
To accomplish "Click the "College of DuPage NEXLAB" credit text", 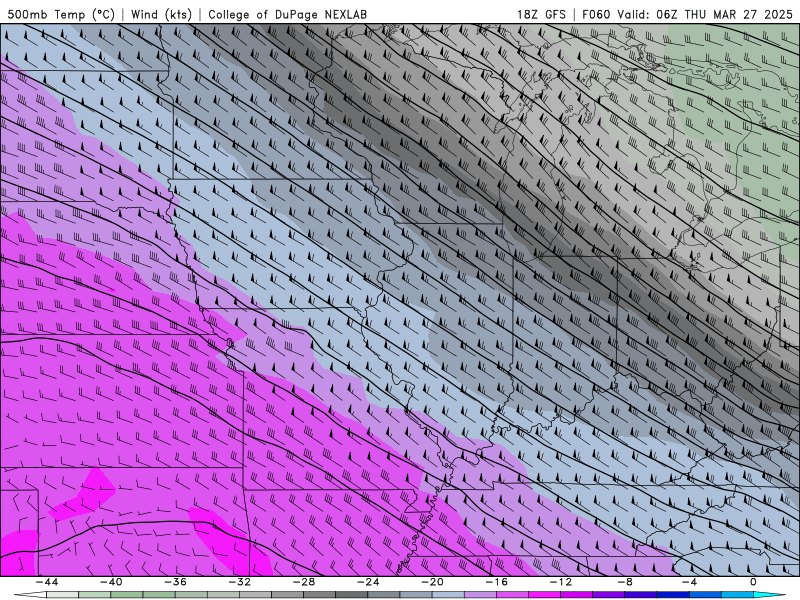I will coord(287,14).
